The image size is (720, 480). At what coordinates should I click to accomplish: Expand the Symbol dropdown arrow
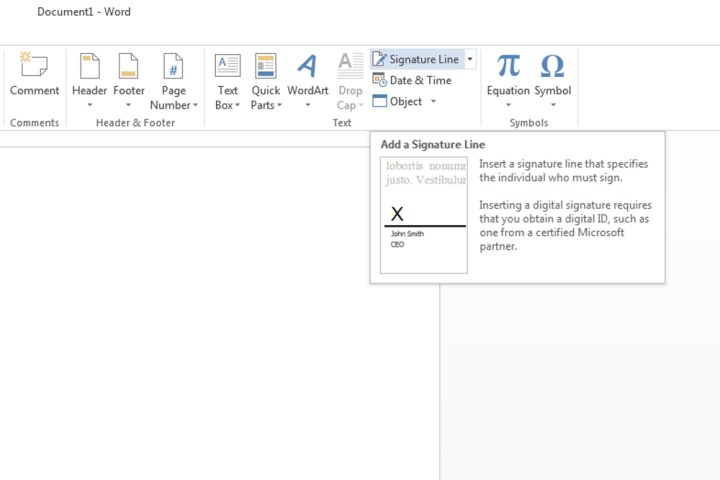(553, 105)
